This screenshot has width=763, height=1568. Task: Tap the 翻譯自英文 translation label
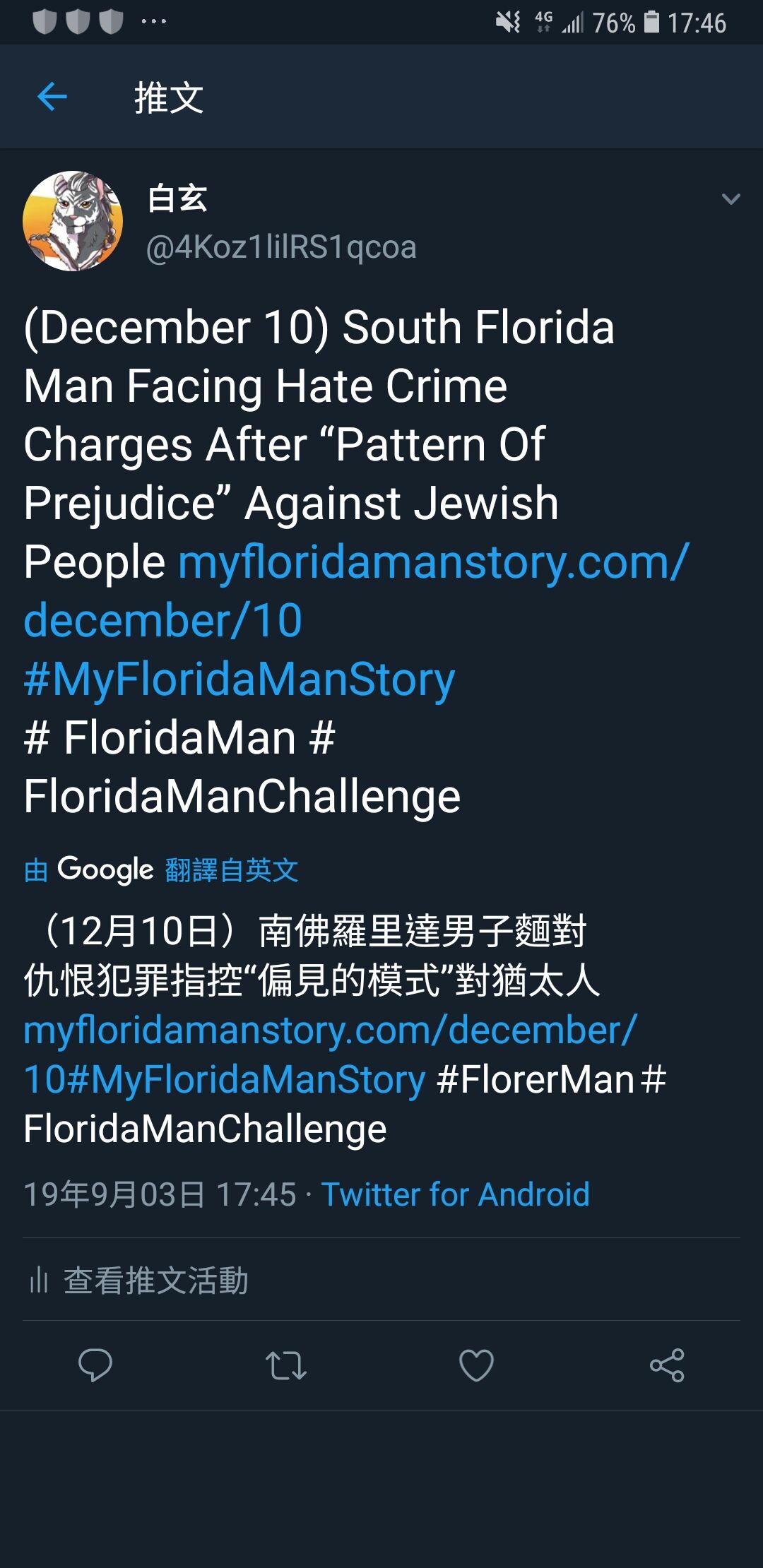[x=232, y=870]
